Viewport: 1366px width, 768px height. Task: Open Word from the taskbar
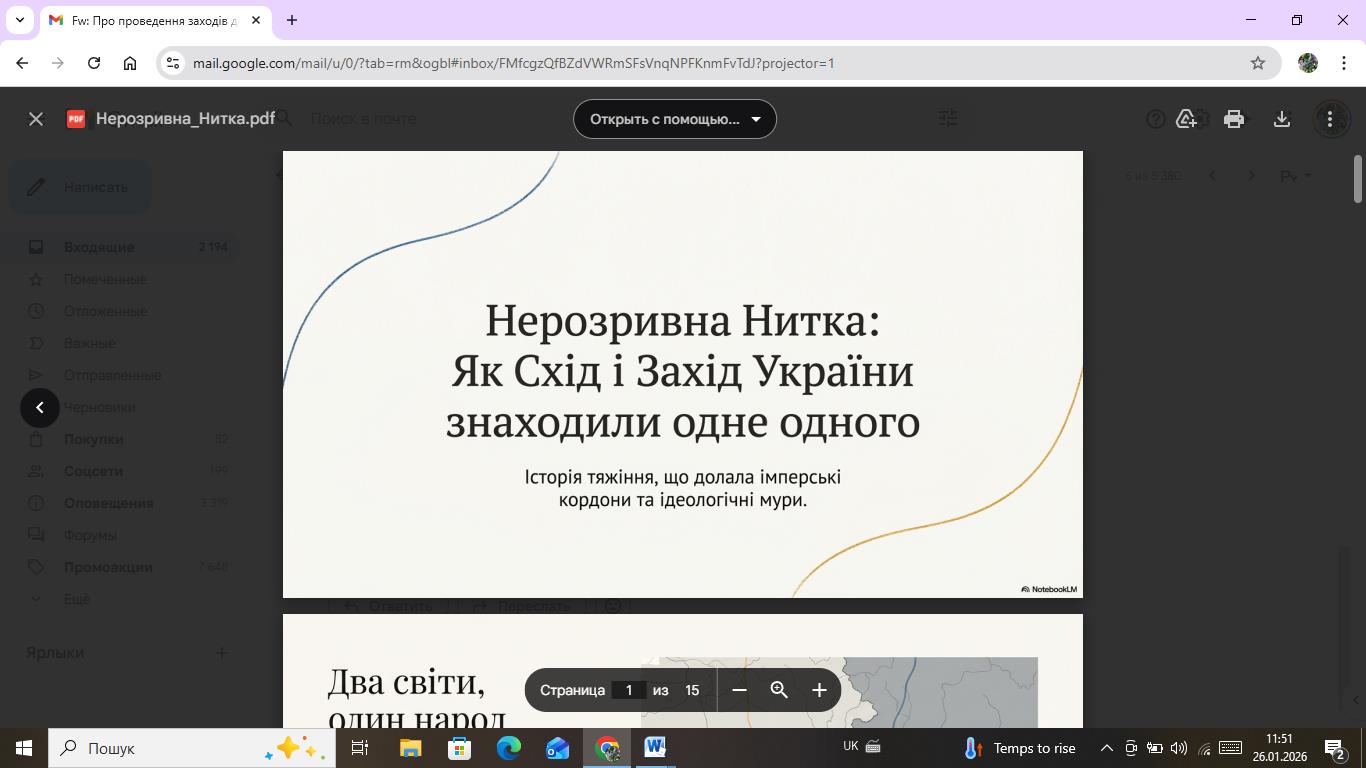tap(655, 748)
